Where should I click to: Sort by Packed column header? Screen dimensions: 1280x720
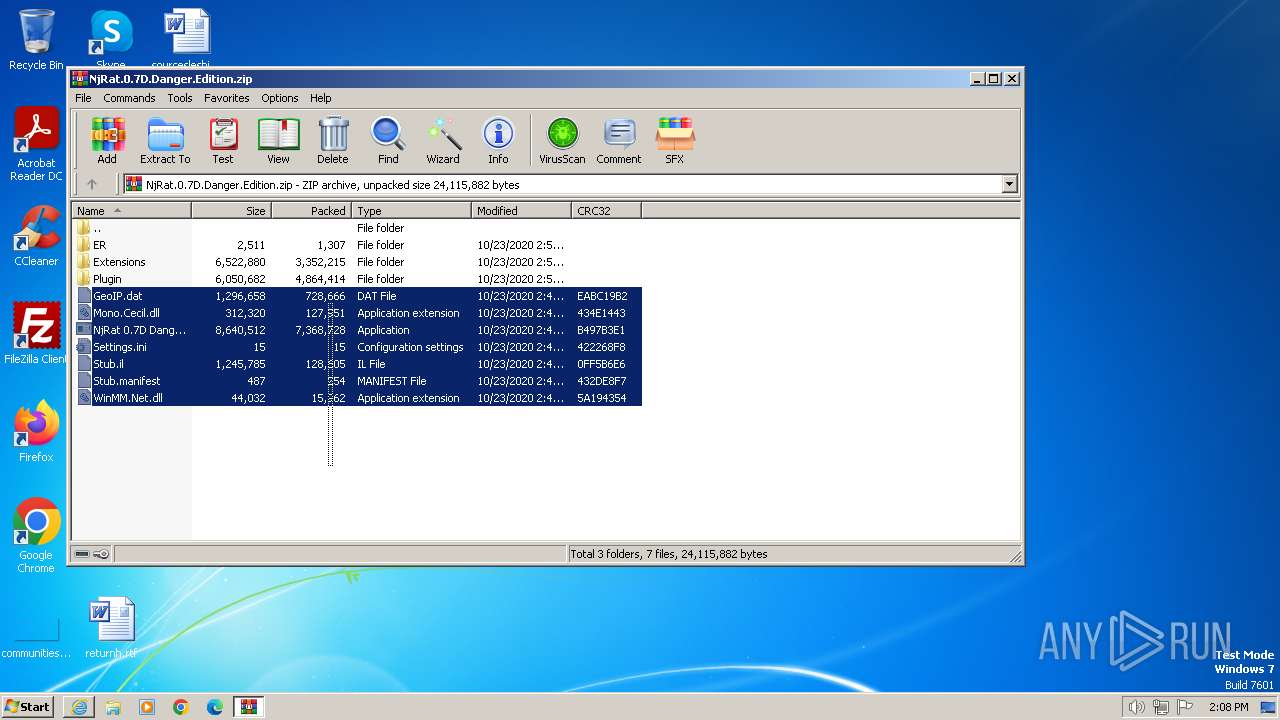point(311,211)
